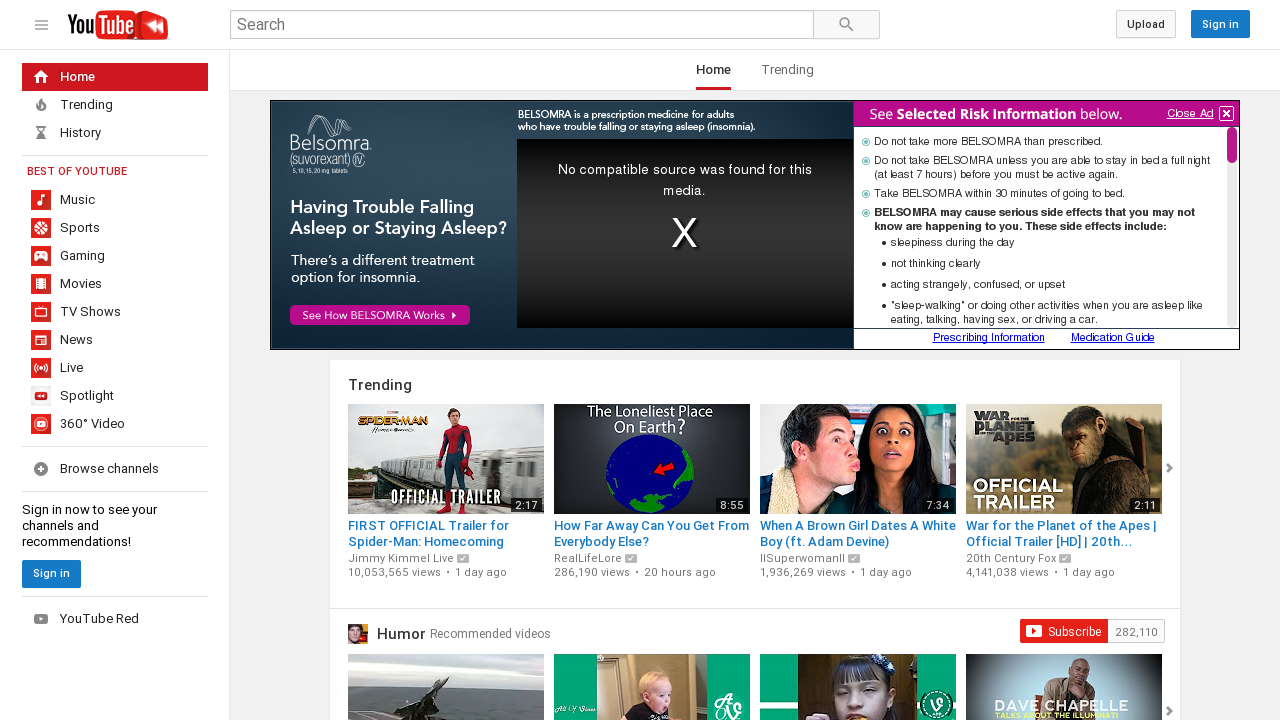Click the Trending section heading
Viewport: 1280px width, 720px height.
[x=380, y=385]
